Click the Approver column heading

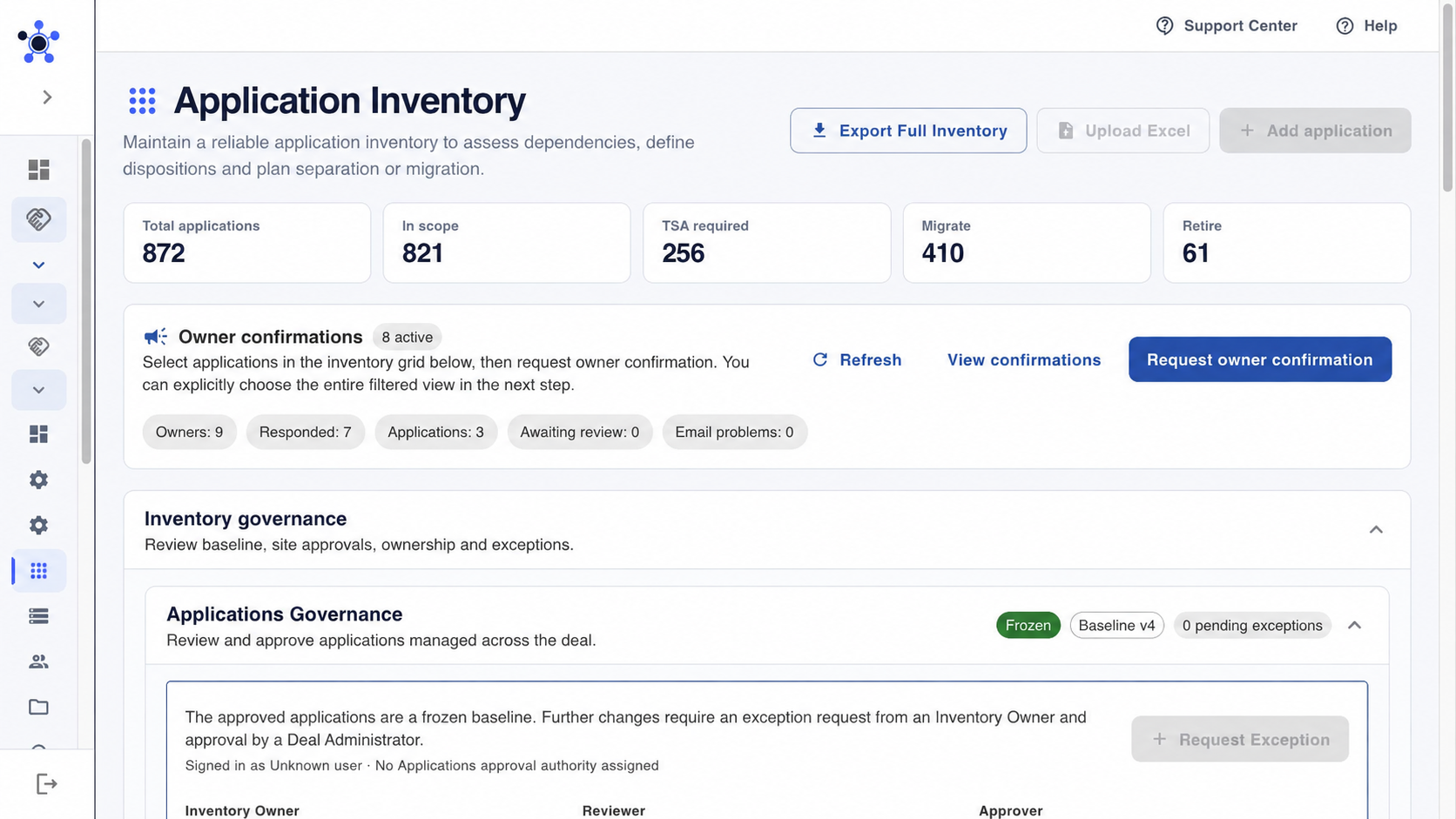click(1011, 810)
